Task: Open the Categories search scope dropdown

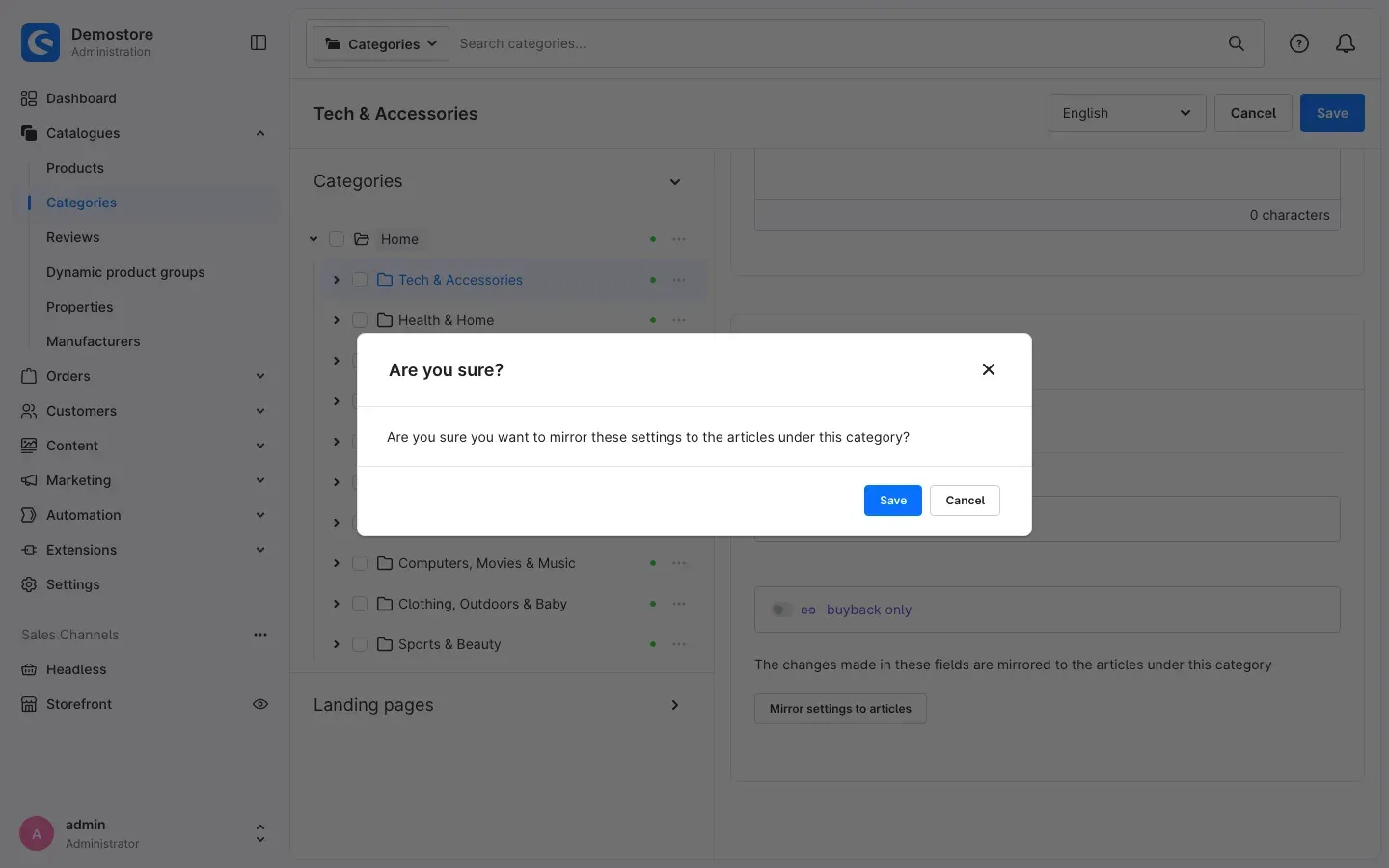Action: click(x=381, y=43)
